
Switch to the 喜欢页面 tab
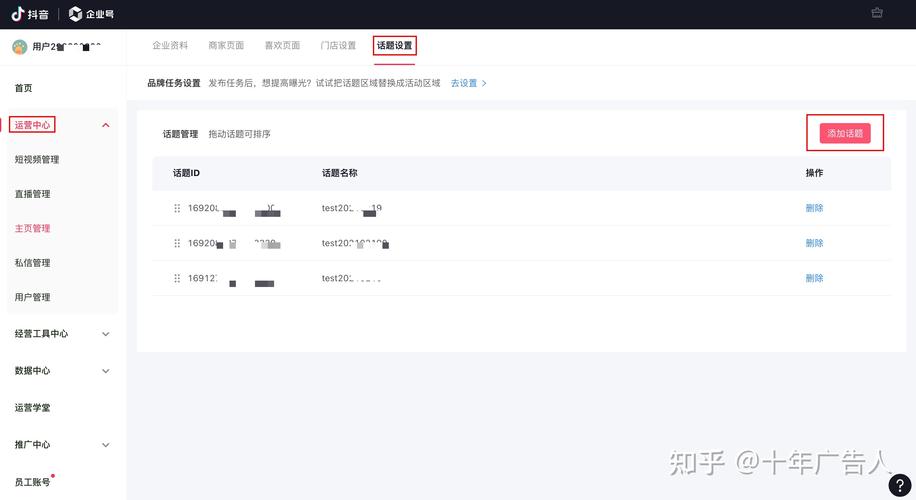[282, 46]
